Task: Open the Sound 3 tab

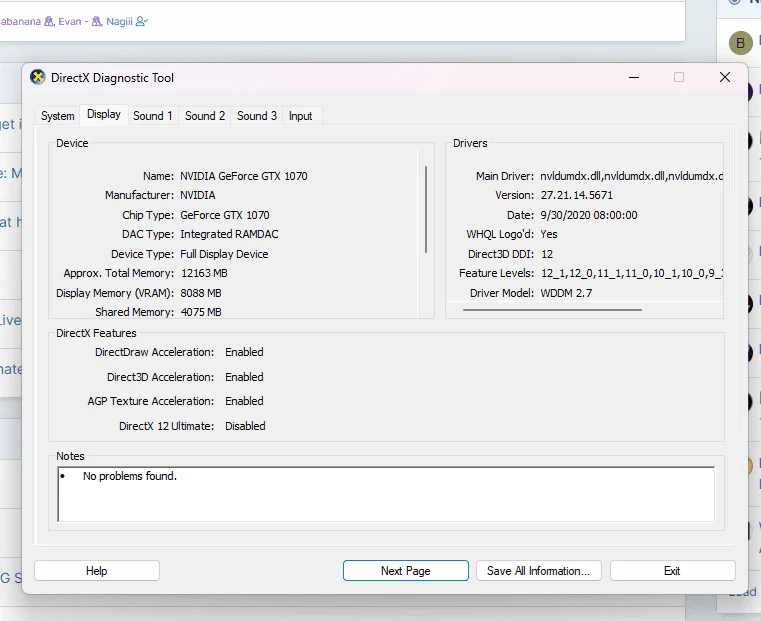Action: (257, 116)
